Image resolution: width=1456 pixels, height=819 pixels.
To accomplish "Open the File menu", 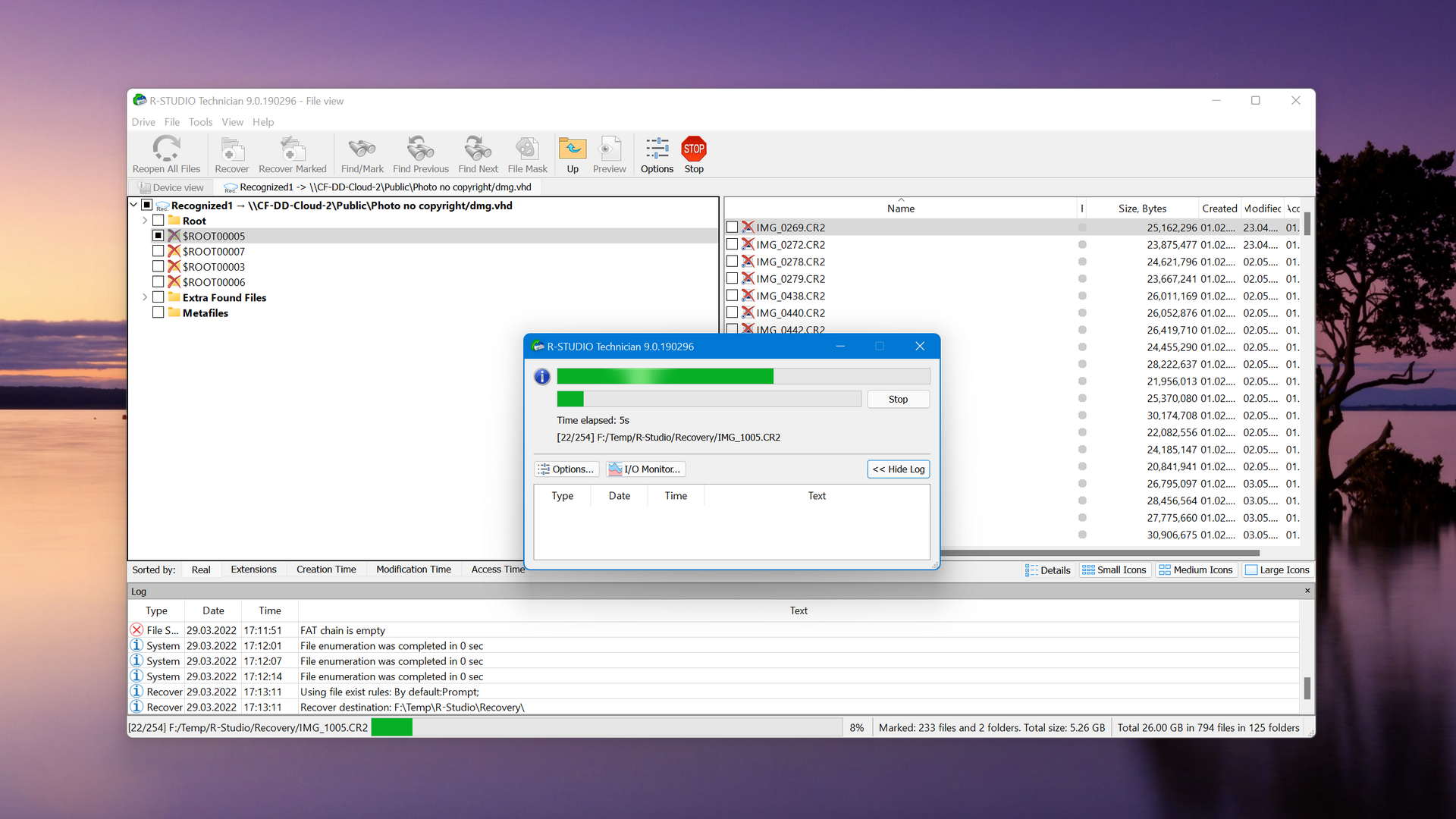I will (x=172, y=122).
